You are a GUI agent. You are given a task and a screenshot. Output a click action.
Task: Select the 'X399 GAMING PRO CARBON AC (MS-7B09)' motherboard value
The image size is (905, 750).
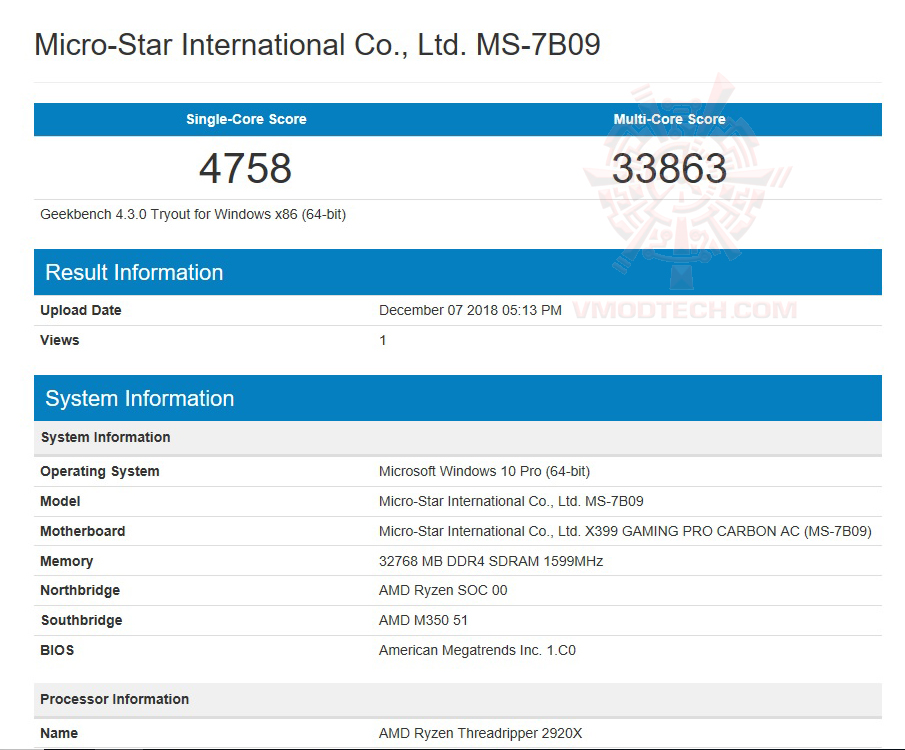point(625,531)
